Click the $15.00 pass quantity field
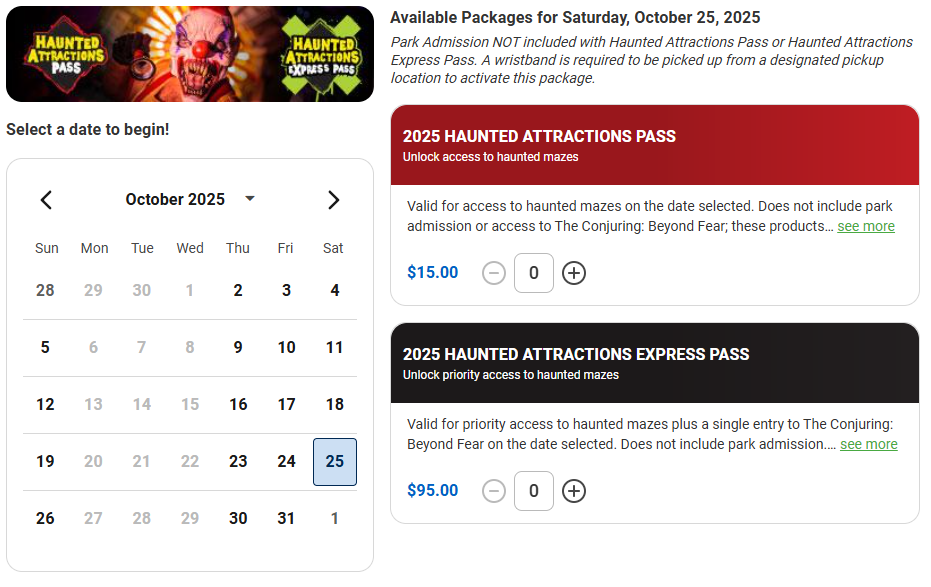 click(x=534, y=273)
